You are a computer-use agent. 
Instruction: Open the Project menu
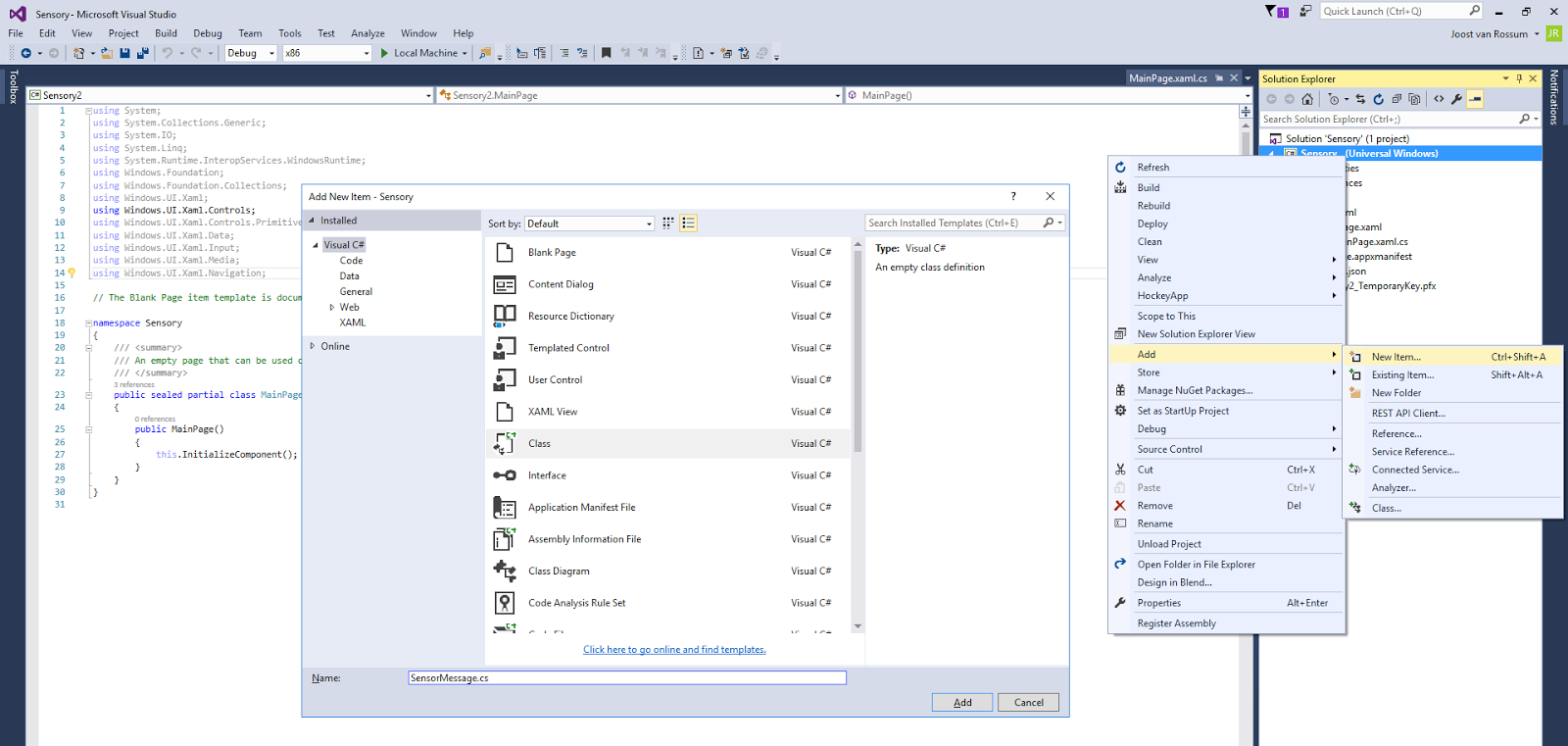coord(123,33)
